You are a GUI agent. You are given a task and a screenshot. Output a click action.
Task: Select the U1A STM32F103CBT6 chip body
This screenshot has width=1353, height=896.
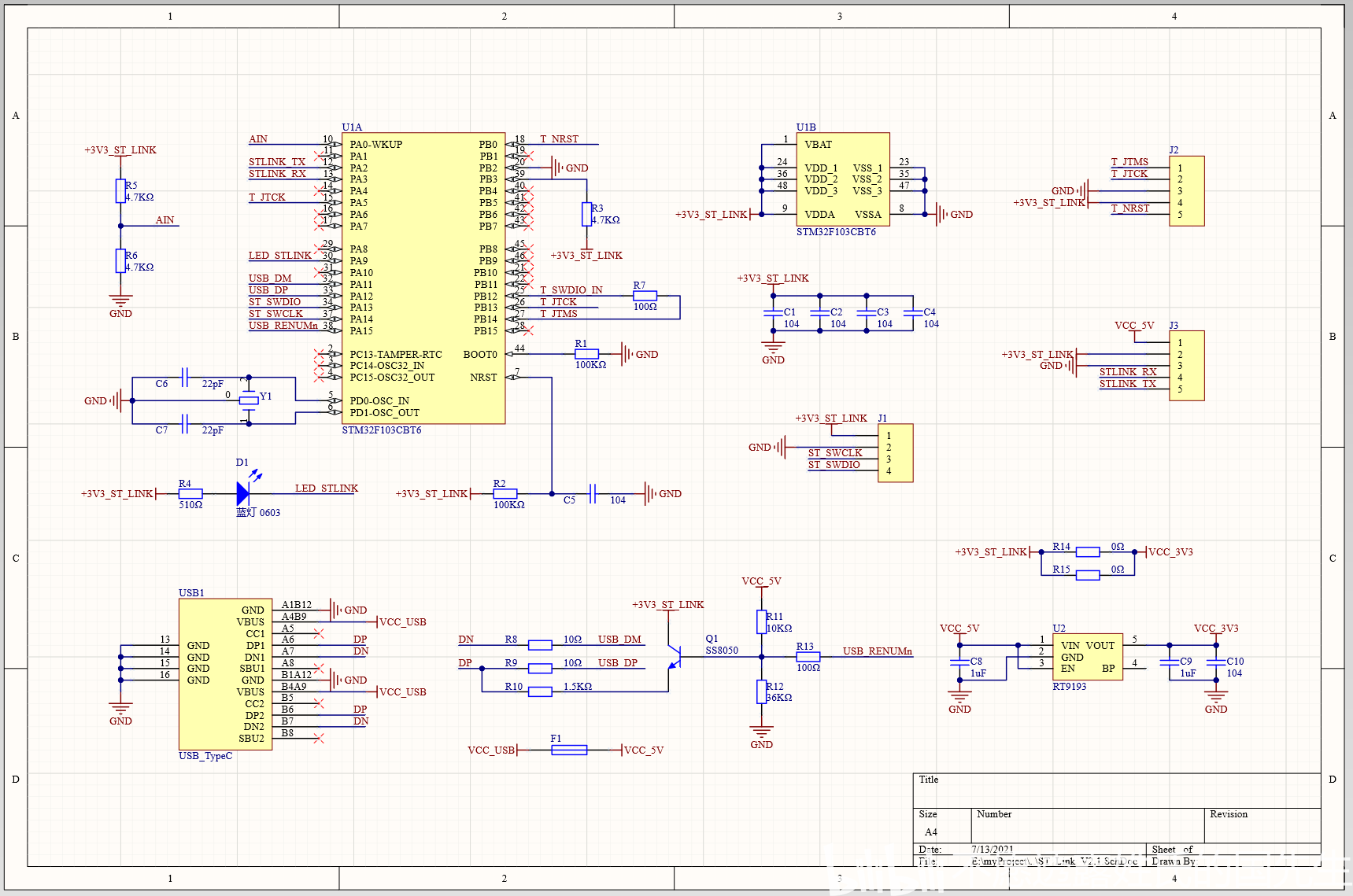[x=423, y=278]
